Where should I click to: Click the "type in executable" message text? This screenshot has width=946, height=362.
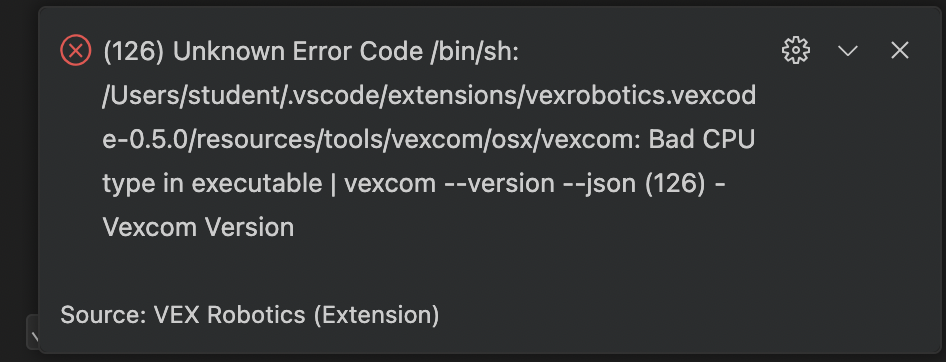tap(212, 183)
